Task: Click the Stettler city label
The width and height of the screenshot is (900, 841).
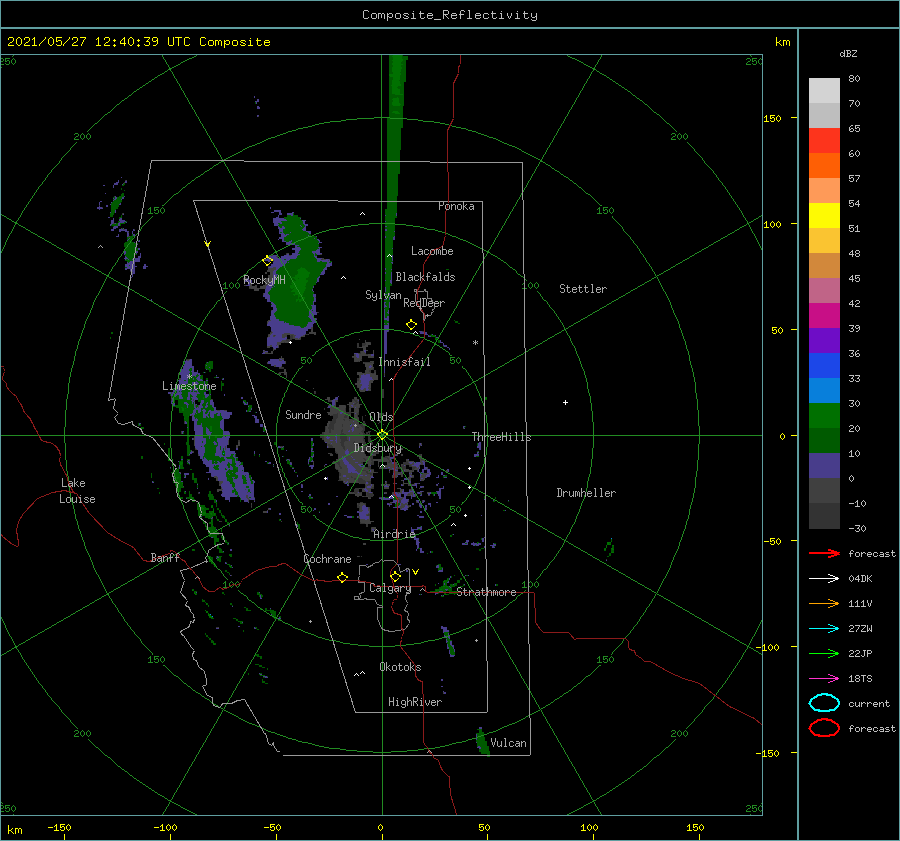Action: 583,289
